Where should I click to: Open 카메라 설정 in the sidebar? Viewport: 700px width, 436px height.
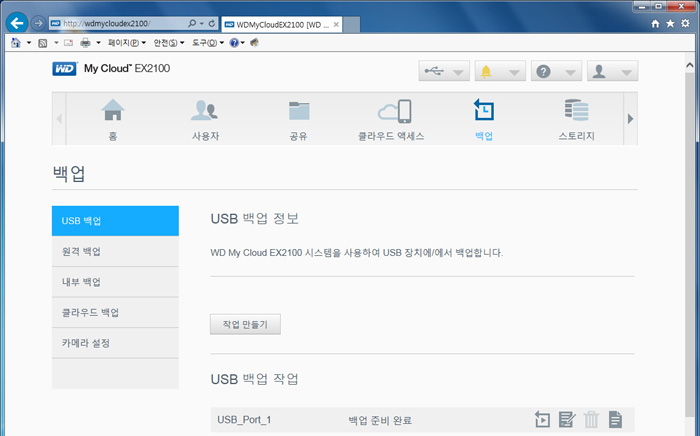coord(115,343)
